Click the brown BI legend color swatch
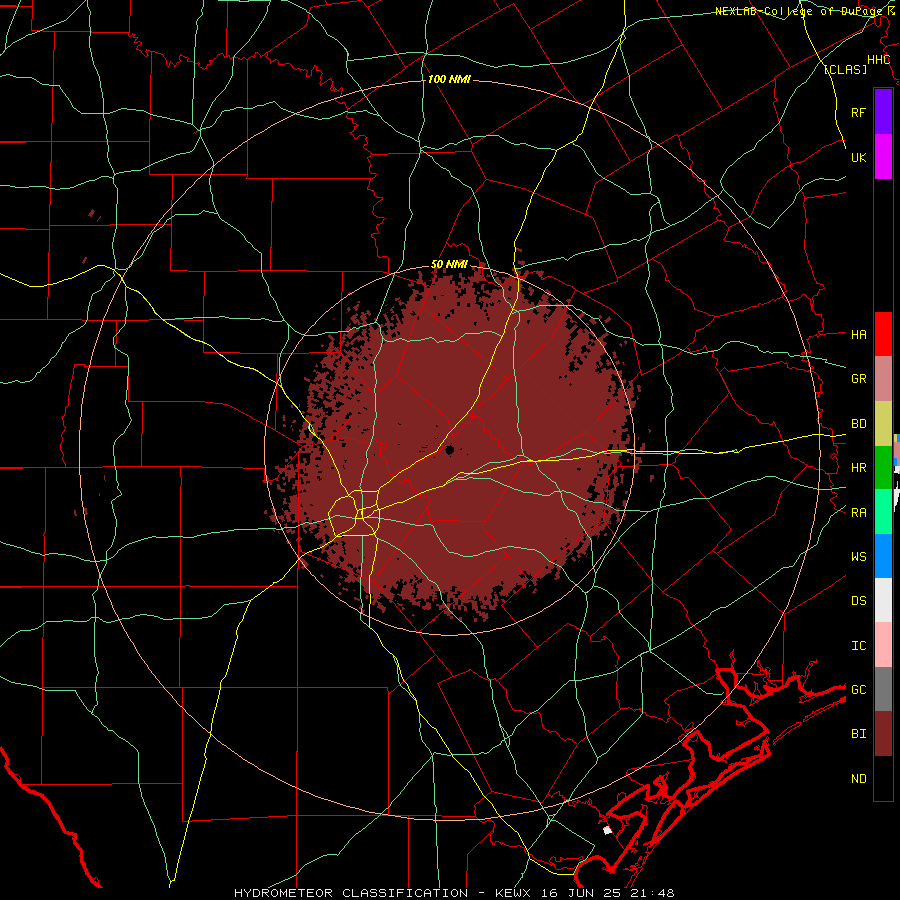The image size is (900, 900). click(x=883, y=734)
